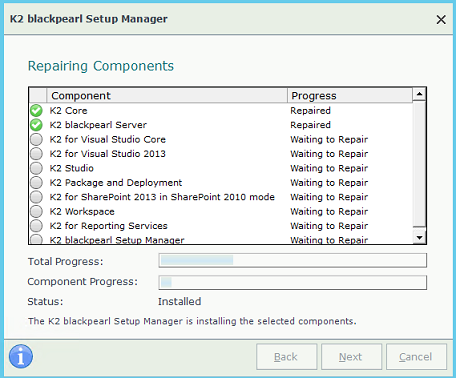This screenshot has width=456, height=378.
Task: Click the gray status icon for K2 Studio
Action: pyautogui.click(x=36, y=168)
